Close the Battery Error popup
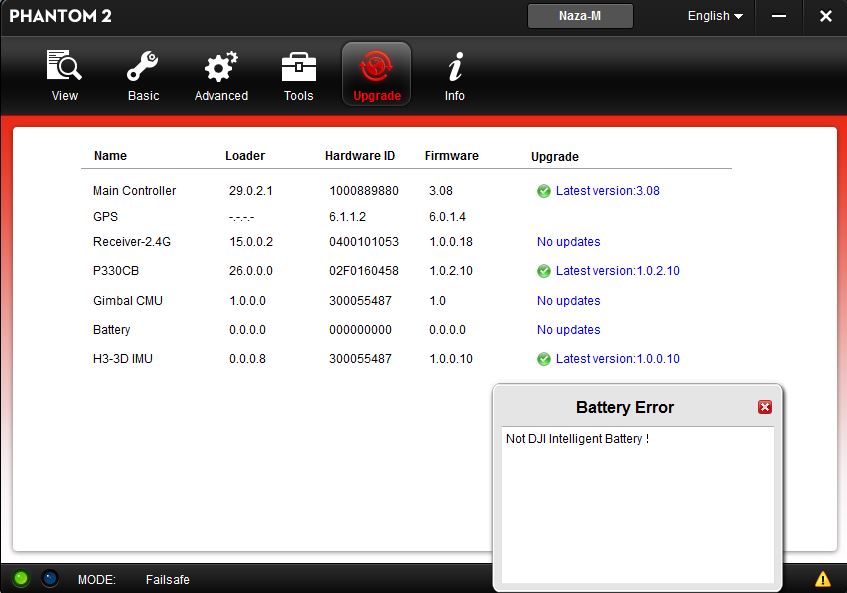 pos(765,407)
